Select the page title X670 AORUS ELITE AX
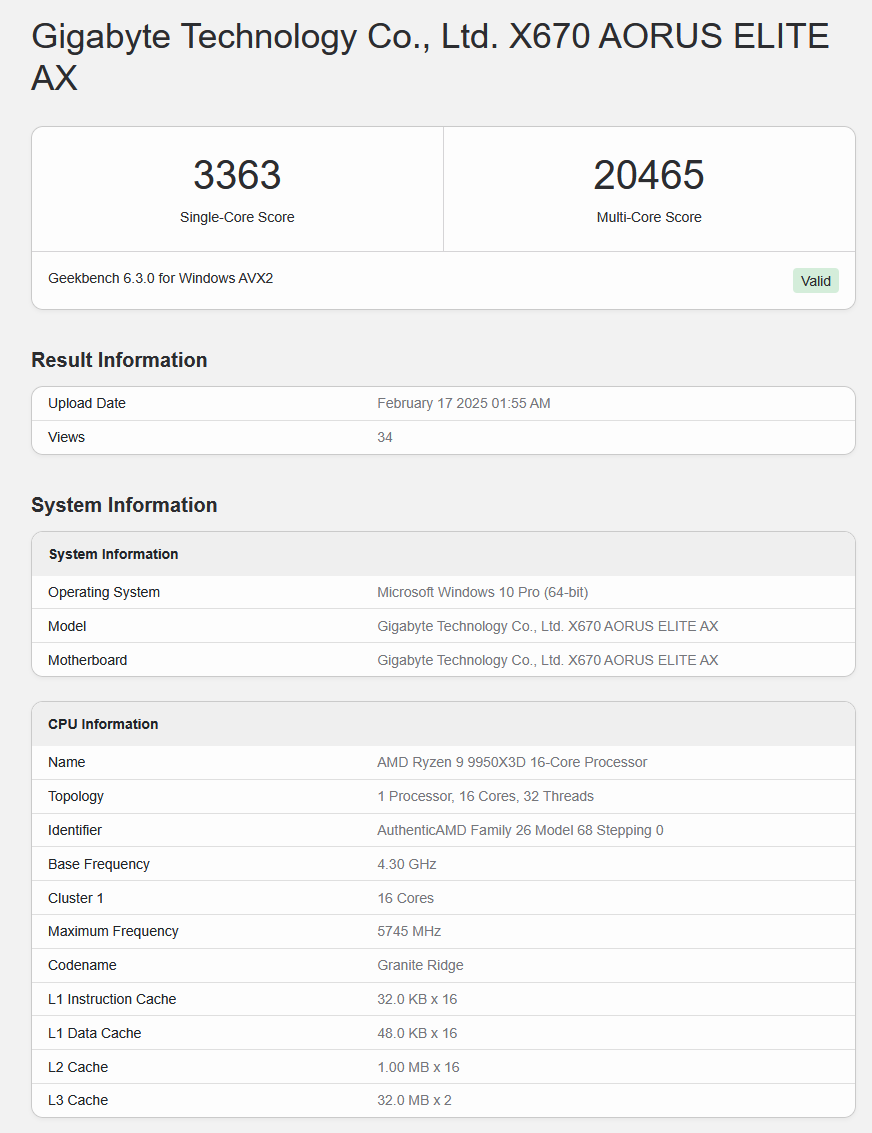The width and height of the screenshot is (872, 1133). (x=430, y=56)
